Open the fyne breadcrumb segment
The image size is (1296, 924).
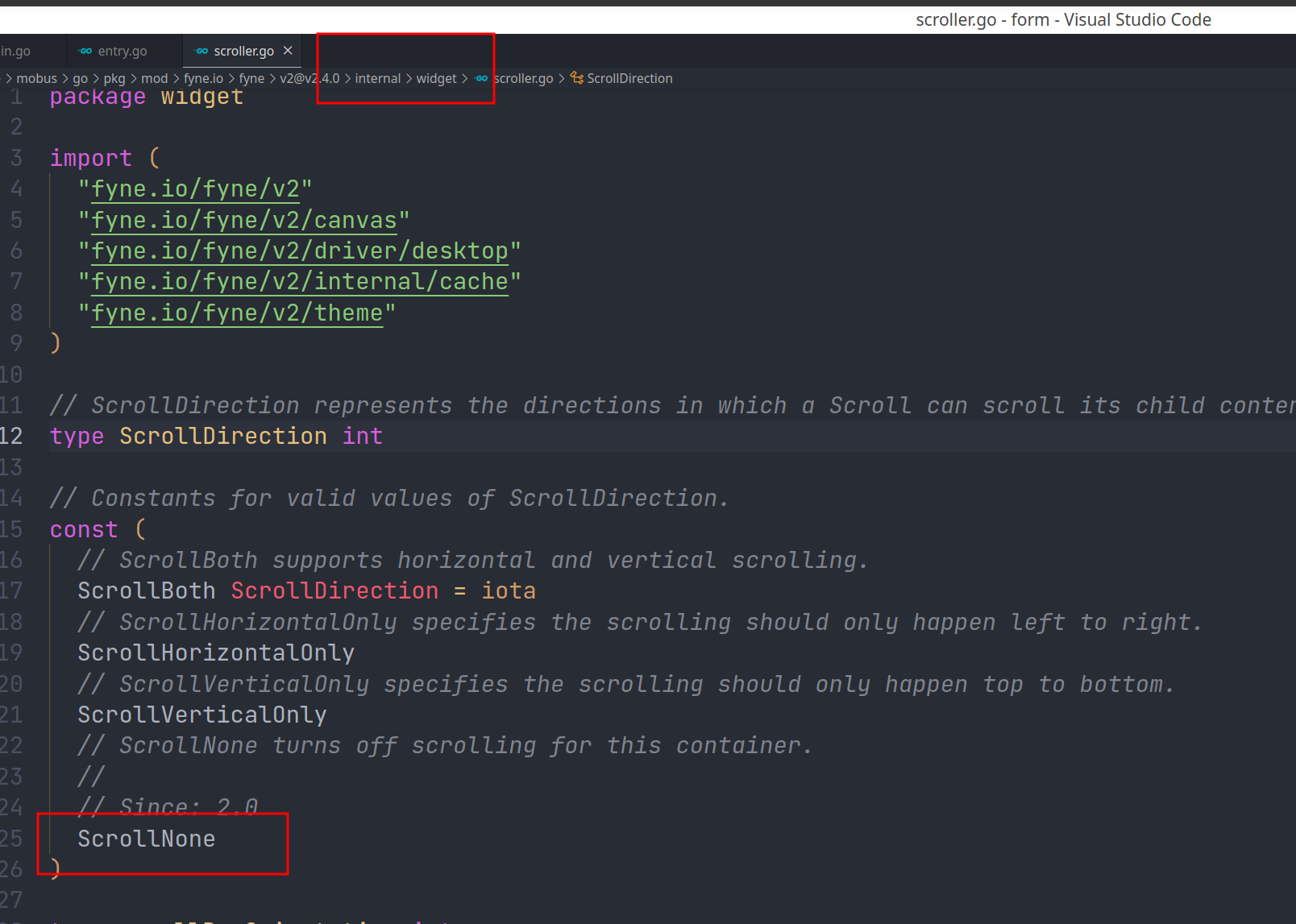click(251, 78)
